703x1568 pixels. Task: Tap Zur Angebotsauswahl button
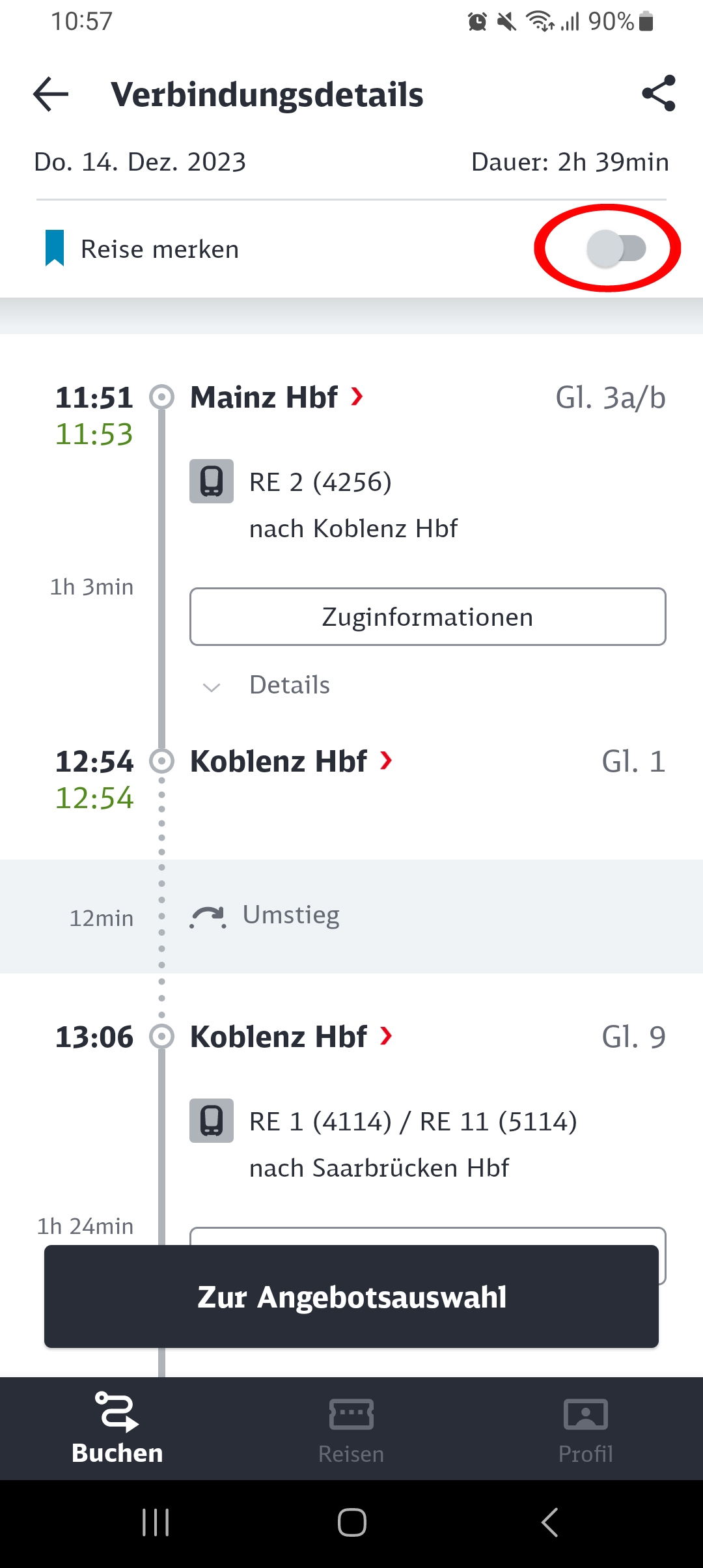[351, 1296]
